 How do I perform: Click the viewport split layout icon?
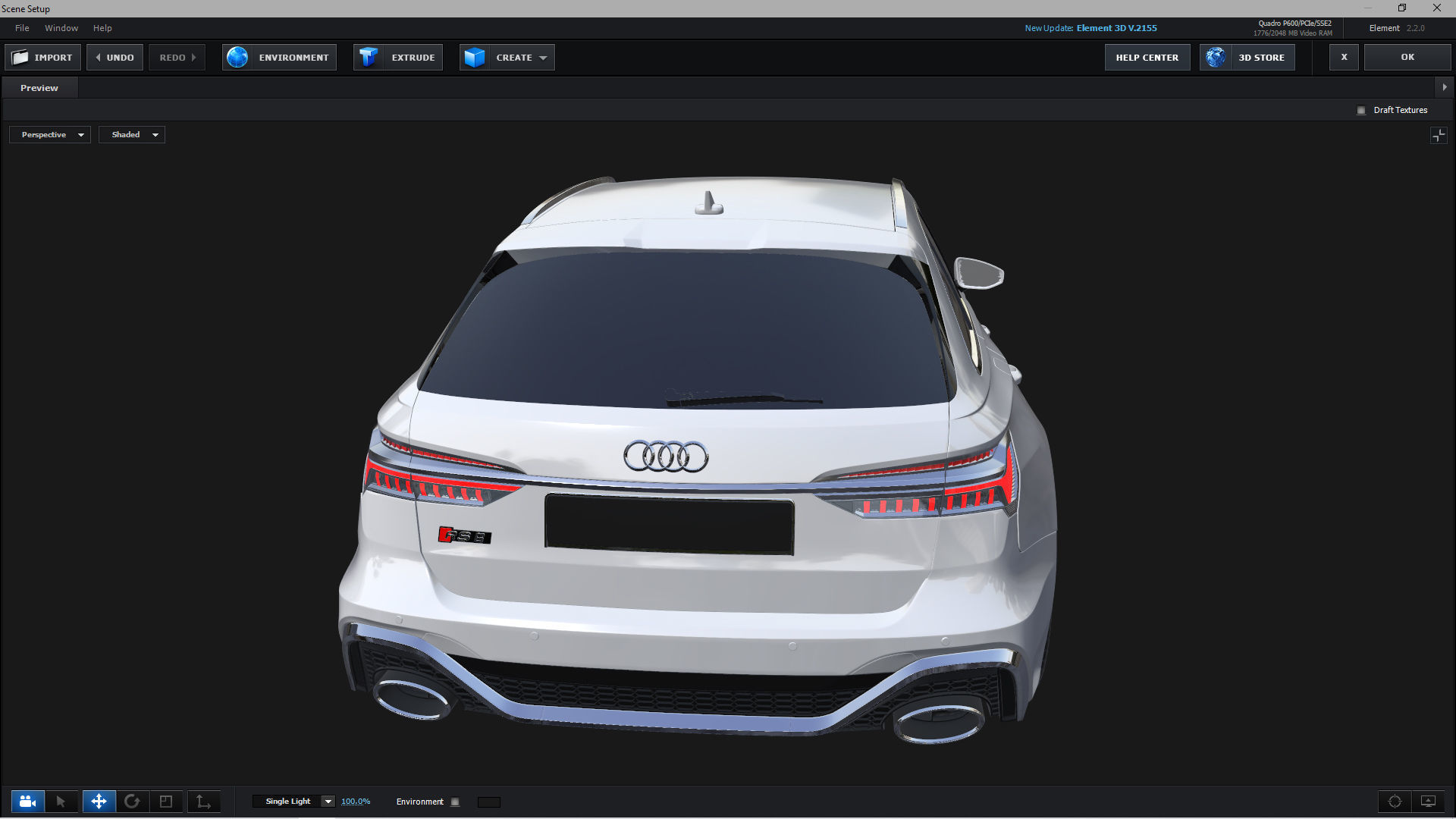(x=1439, y=136)
